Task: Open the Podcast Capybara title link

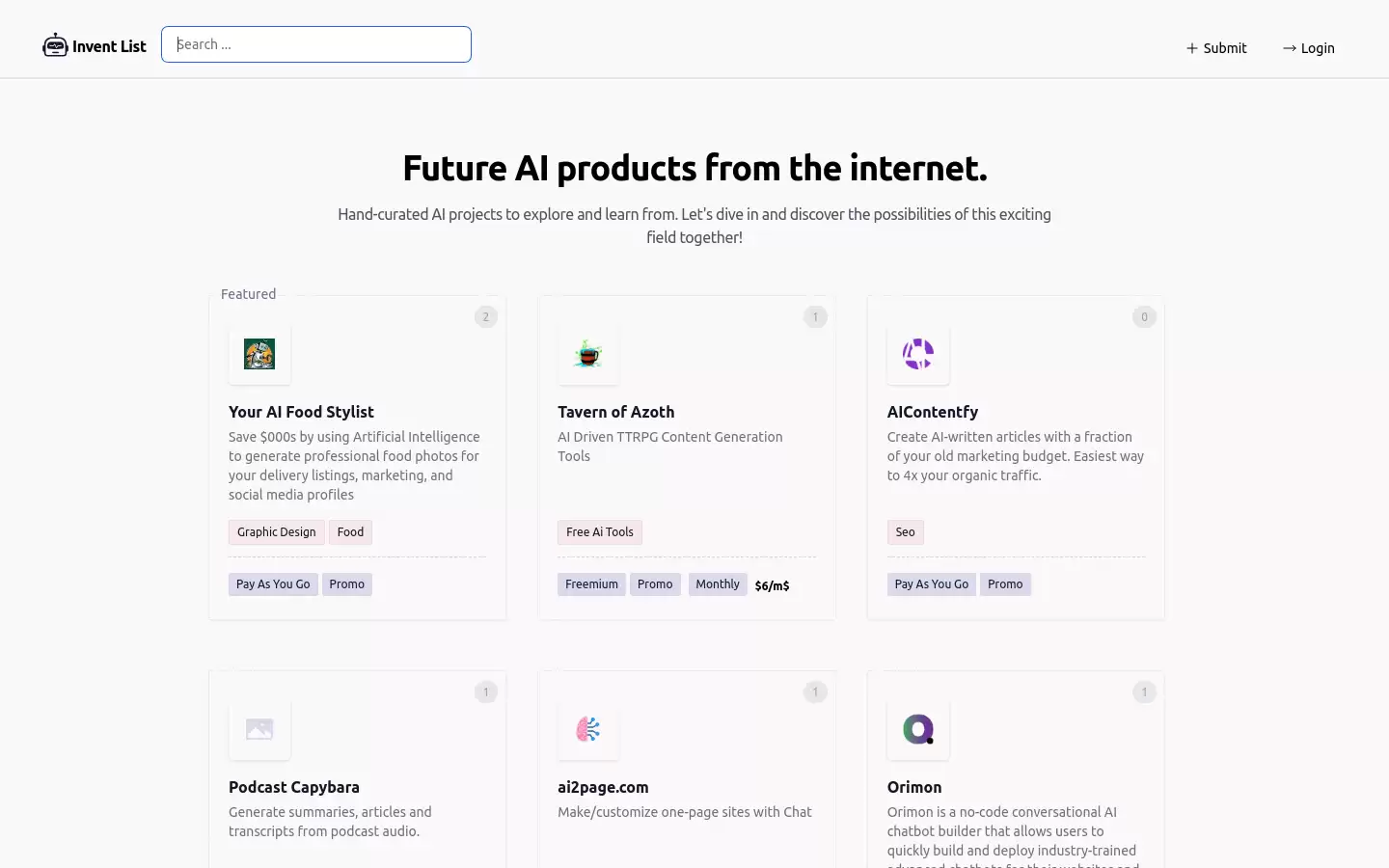Action: [x=294, y=787]
